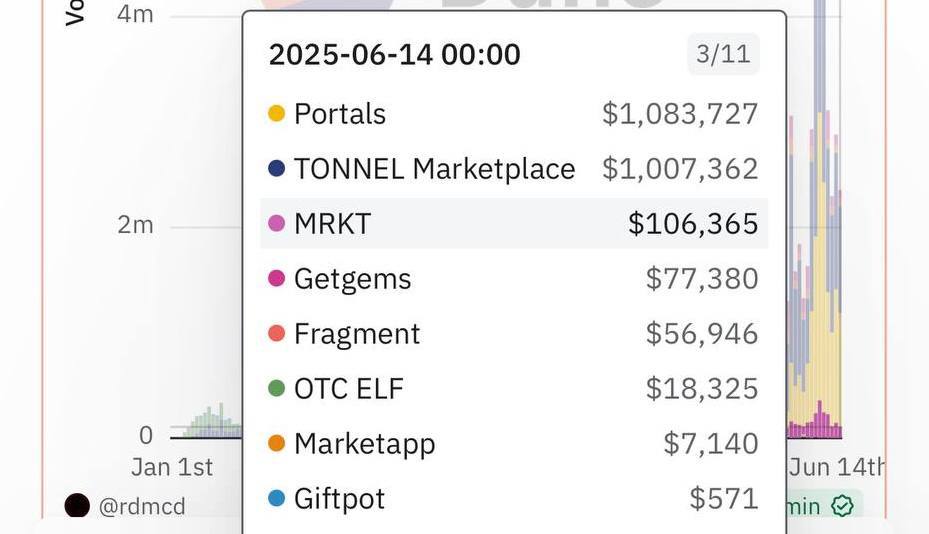Click the Jan 1st axis label
This screenshot has width=929, height=534.
point(172,467)
